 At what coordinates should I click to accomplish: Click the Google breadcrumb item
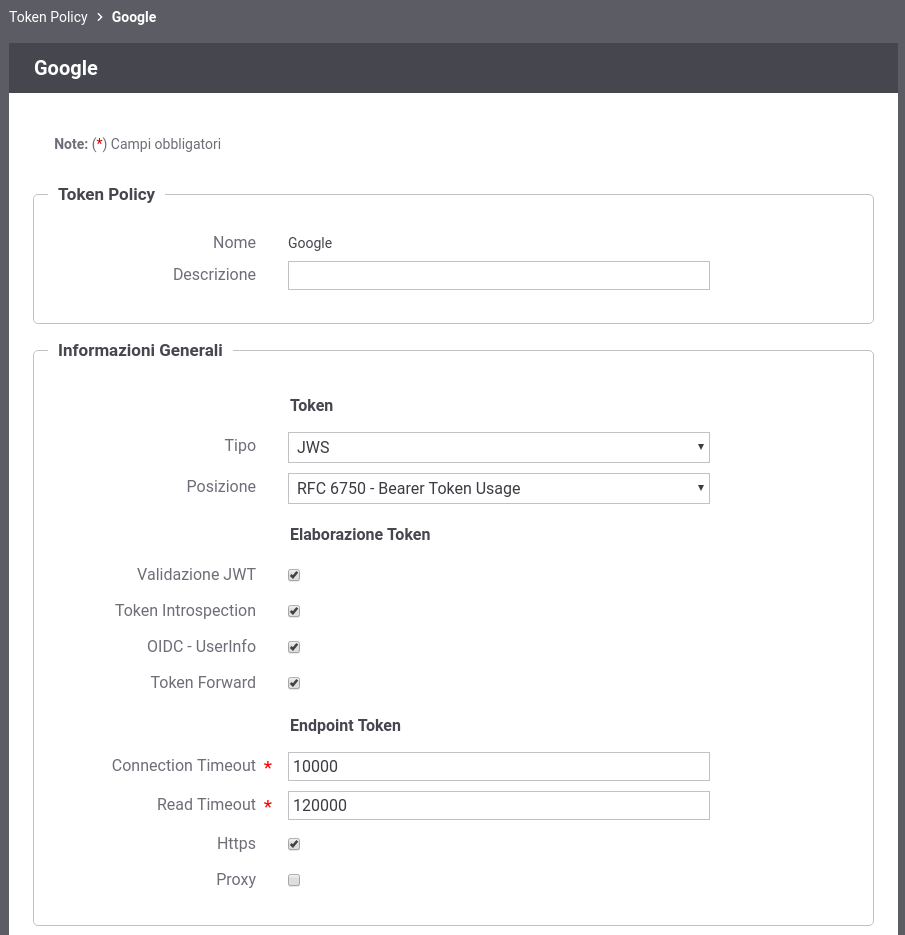[x=134, y=17]
